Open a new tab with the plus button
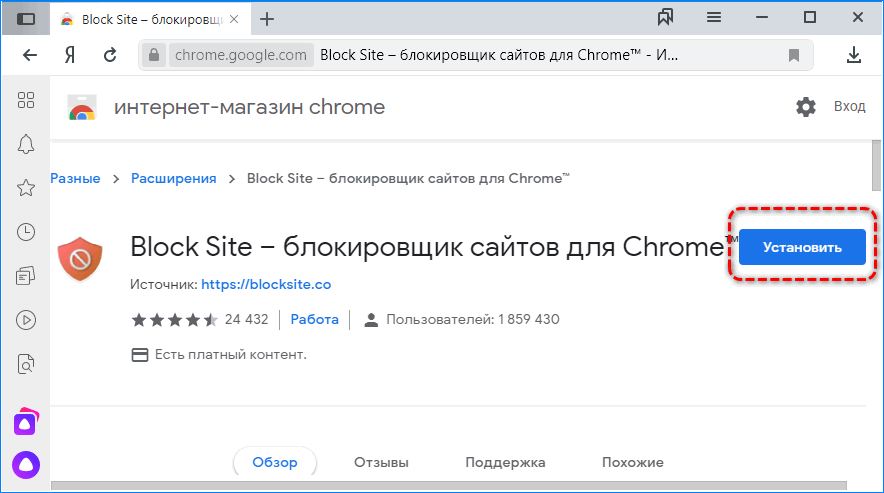Screen dimensions: 884x493 pyautogui.click(x=266, y=19)
